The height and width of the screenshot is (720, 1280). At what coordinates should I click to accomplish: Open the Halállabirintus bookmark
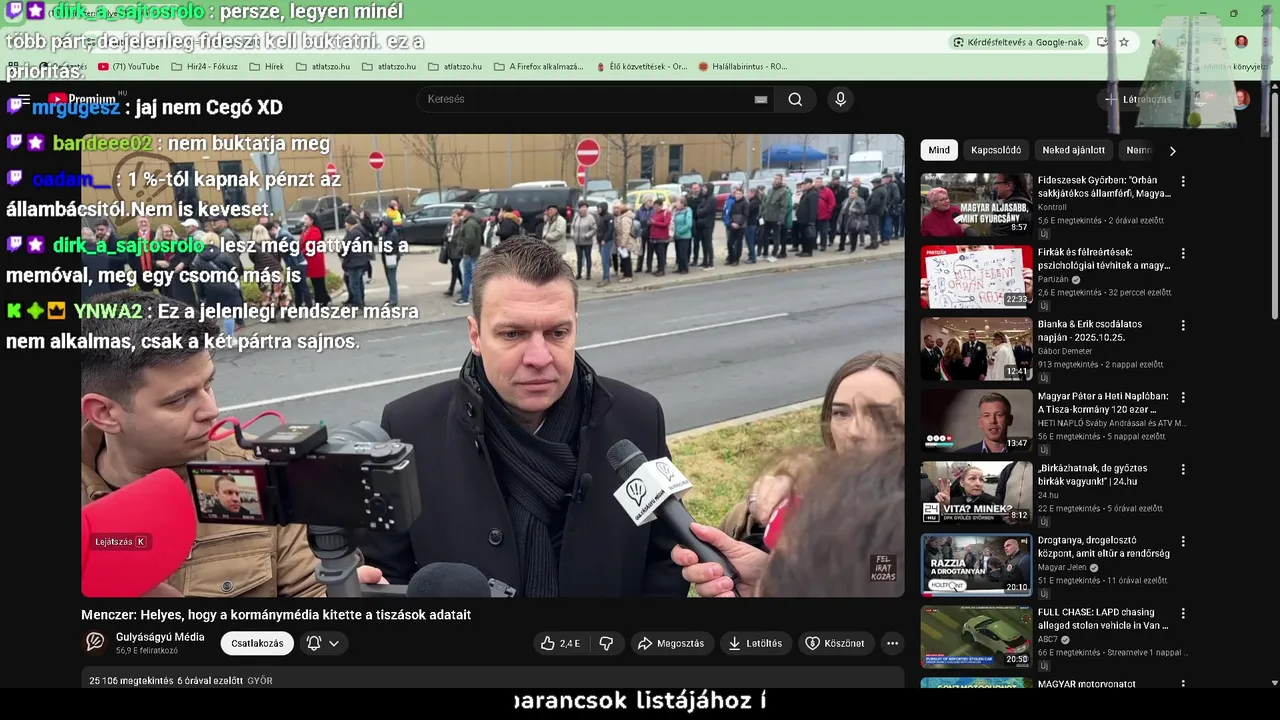coord(743,67)
